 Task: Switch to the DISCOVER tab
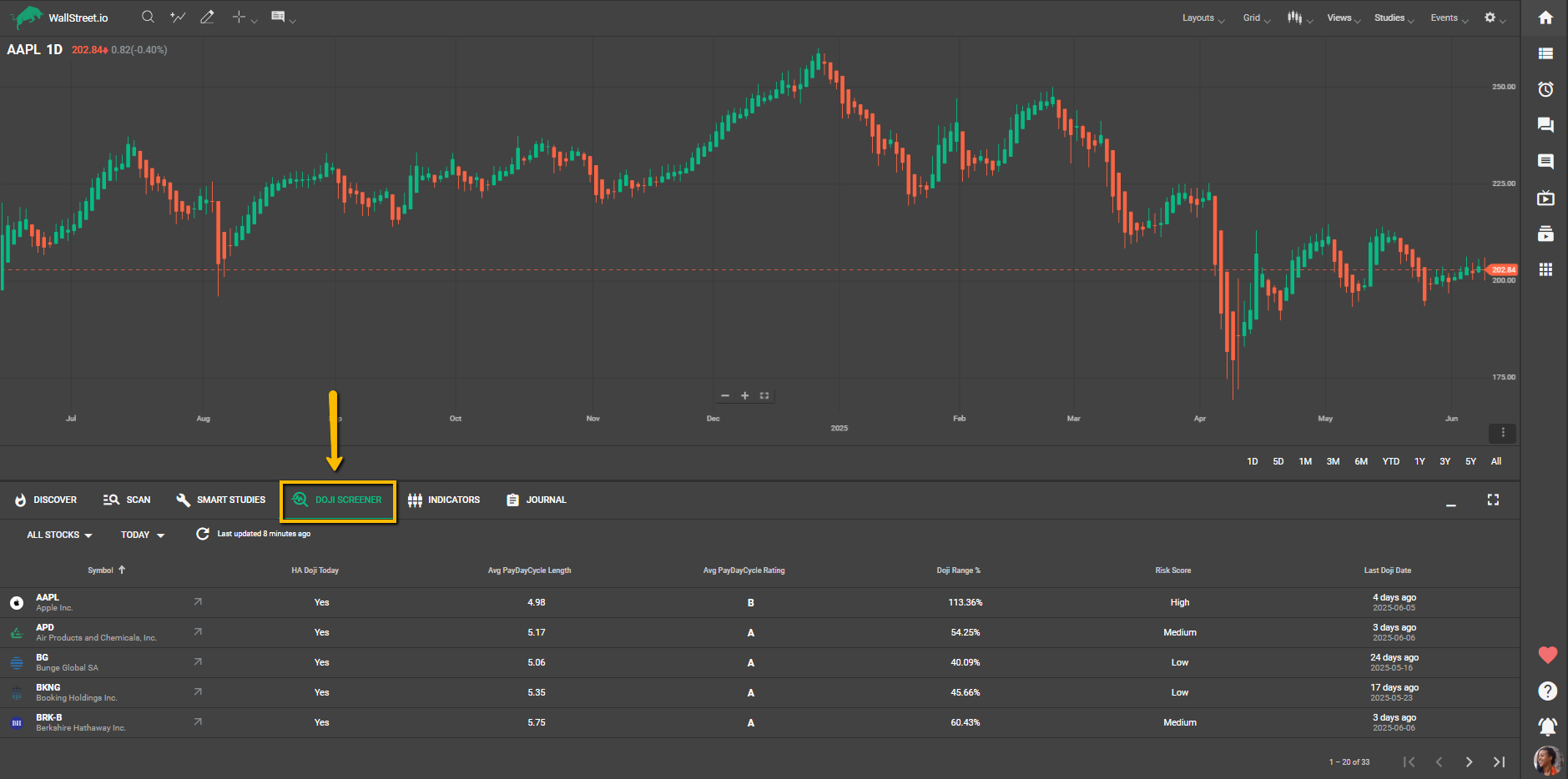pos(46,500)
